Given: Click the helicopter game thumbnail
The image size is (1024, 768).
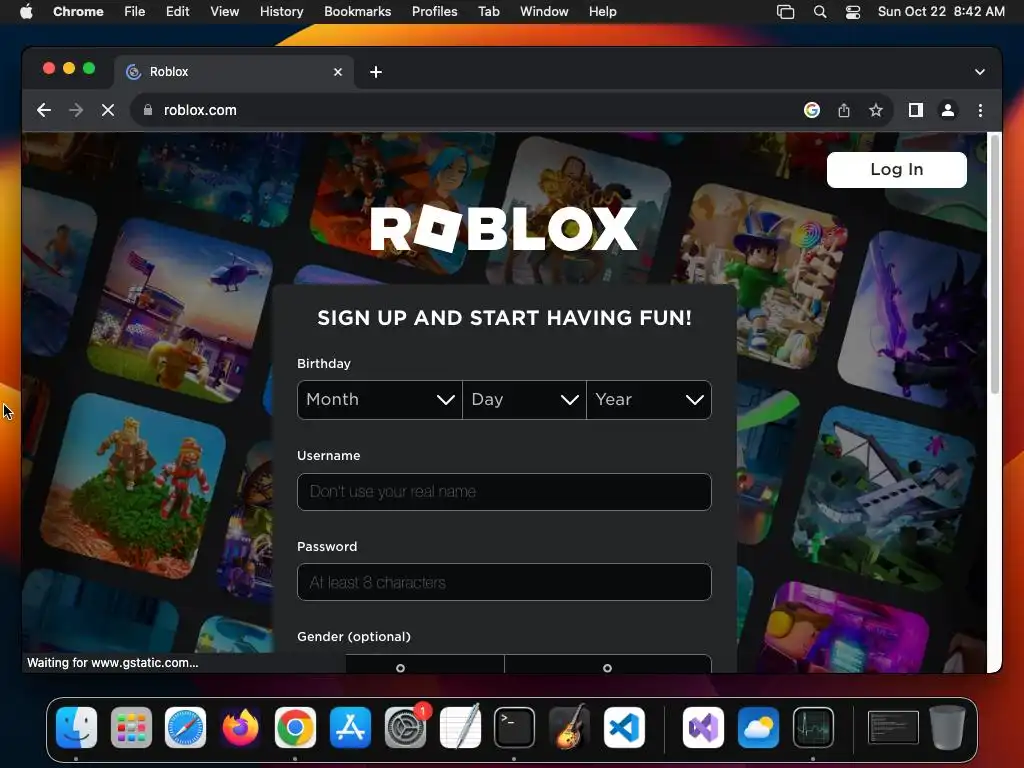Looking at the screenshot, I should (x=182, y=312).
